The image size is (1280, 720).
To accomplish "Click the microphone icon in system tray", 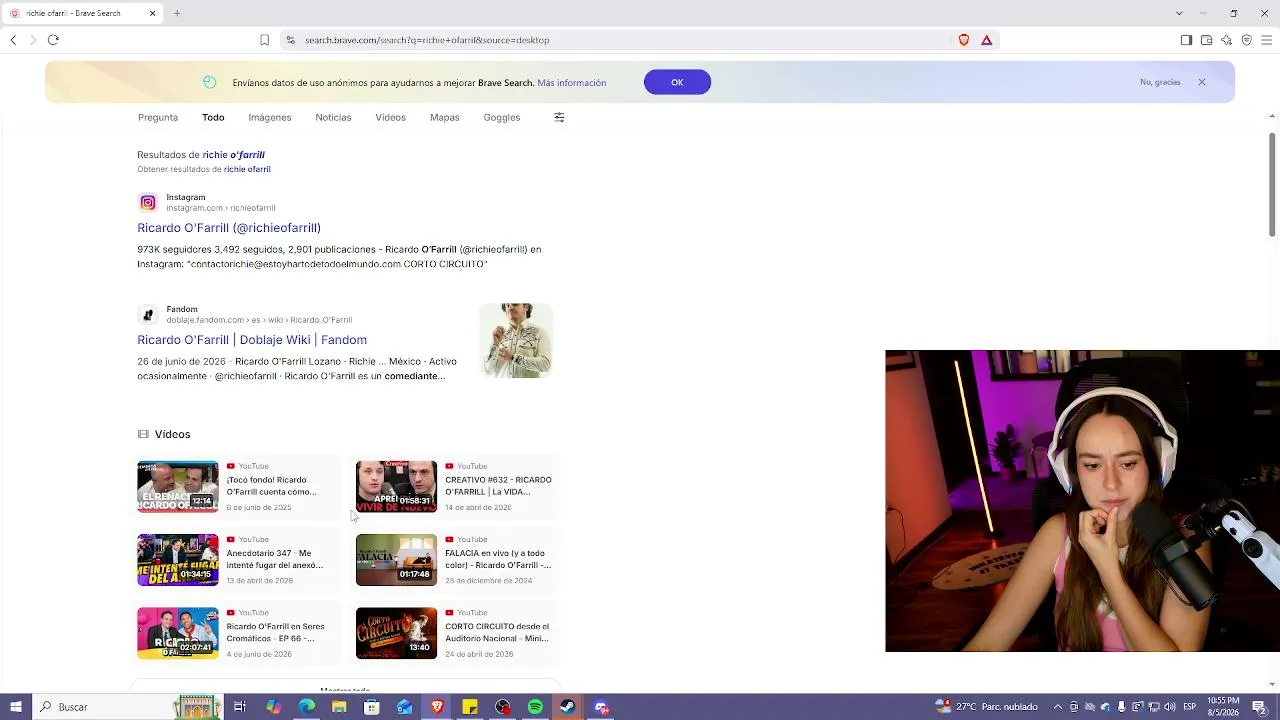I will coord(1122,707).
